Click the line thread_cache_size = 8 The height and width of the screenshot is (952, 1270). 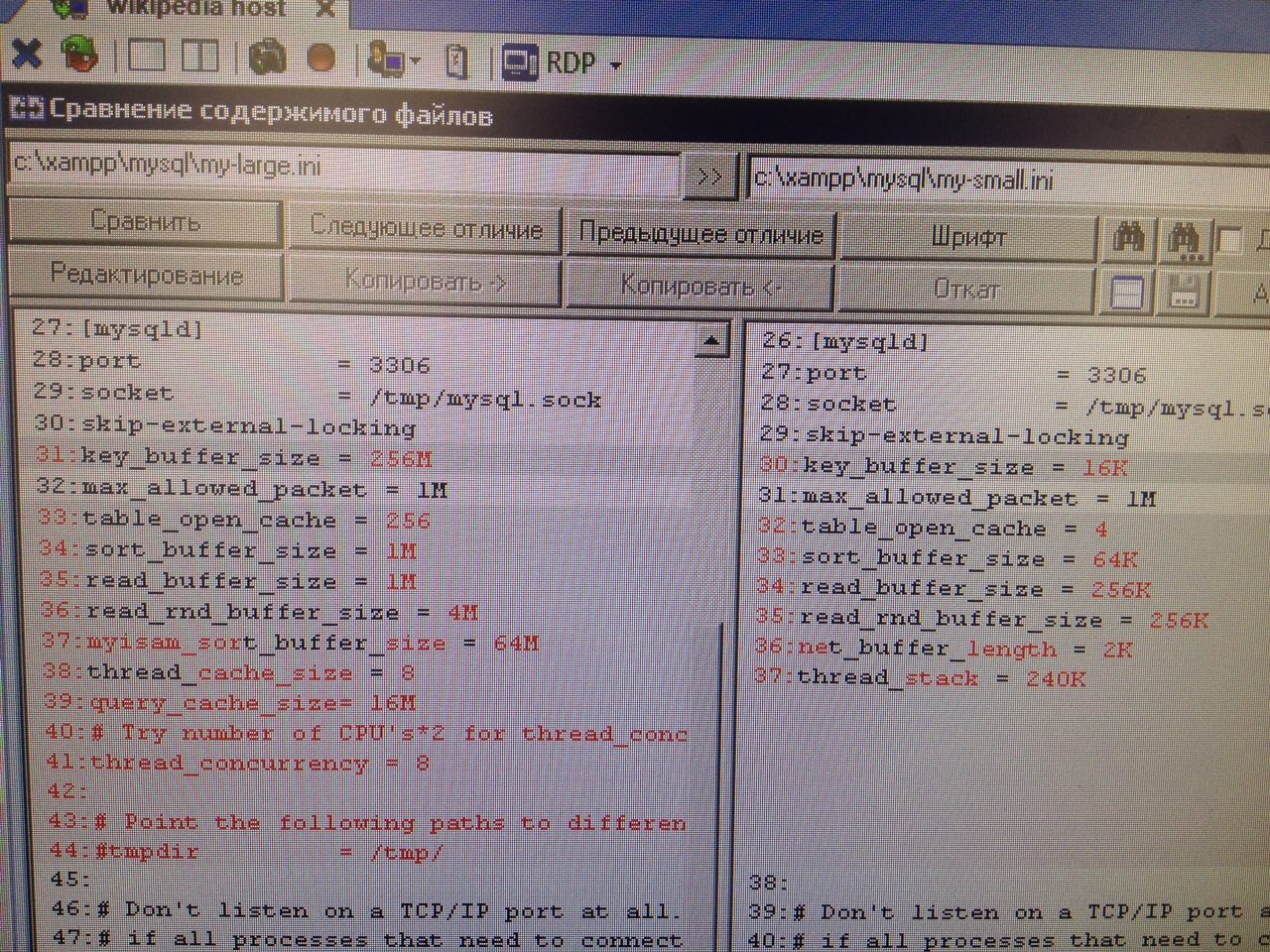(x=230, y=673)
